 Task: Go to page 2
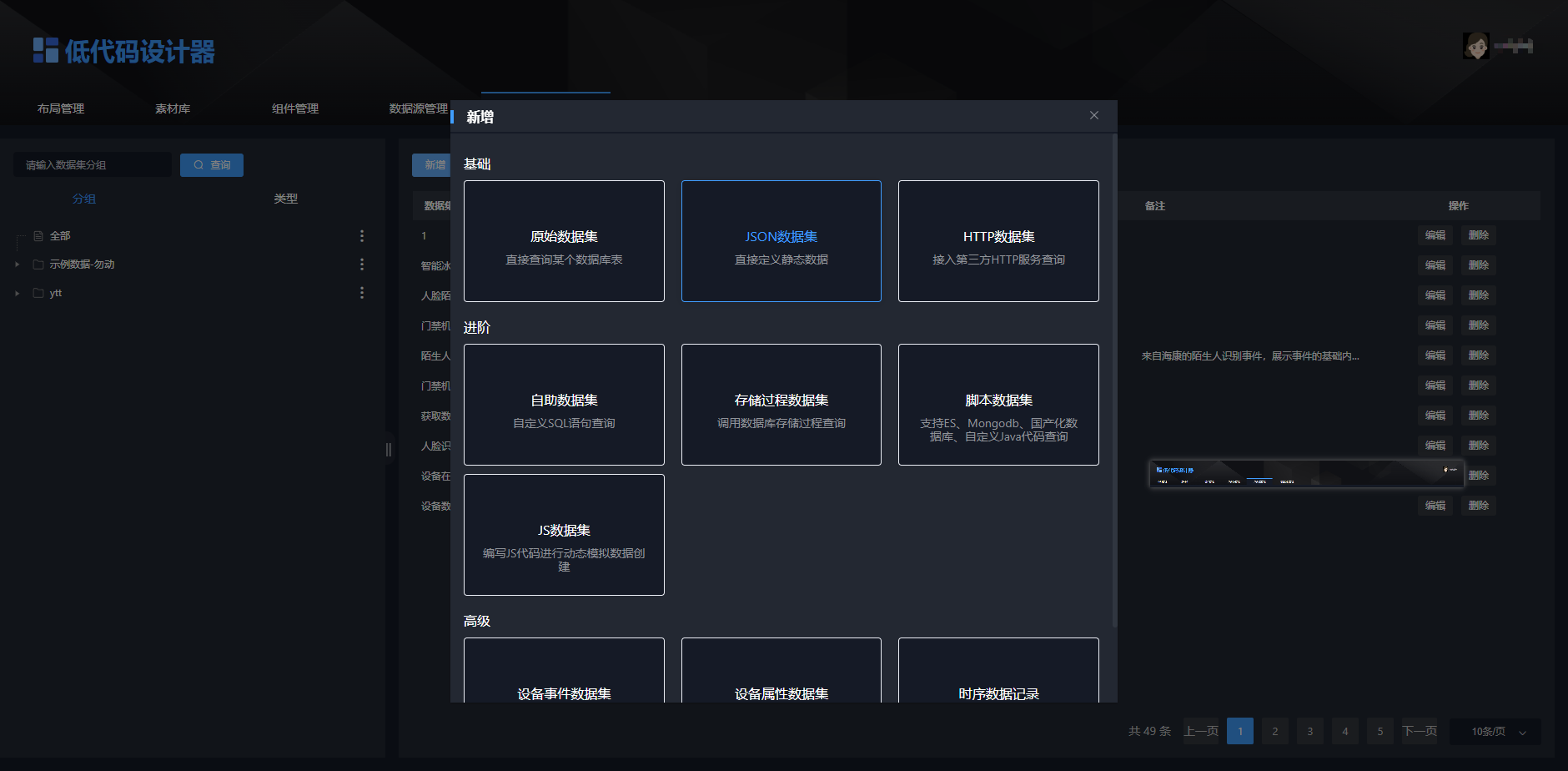pos(1275,732)
